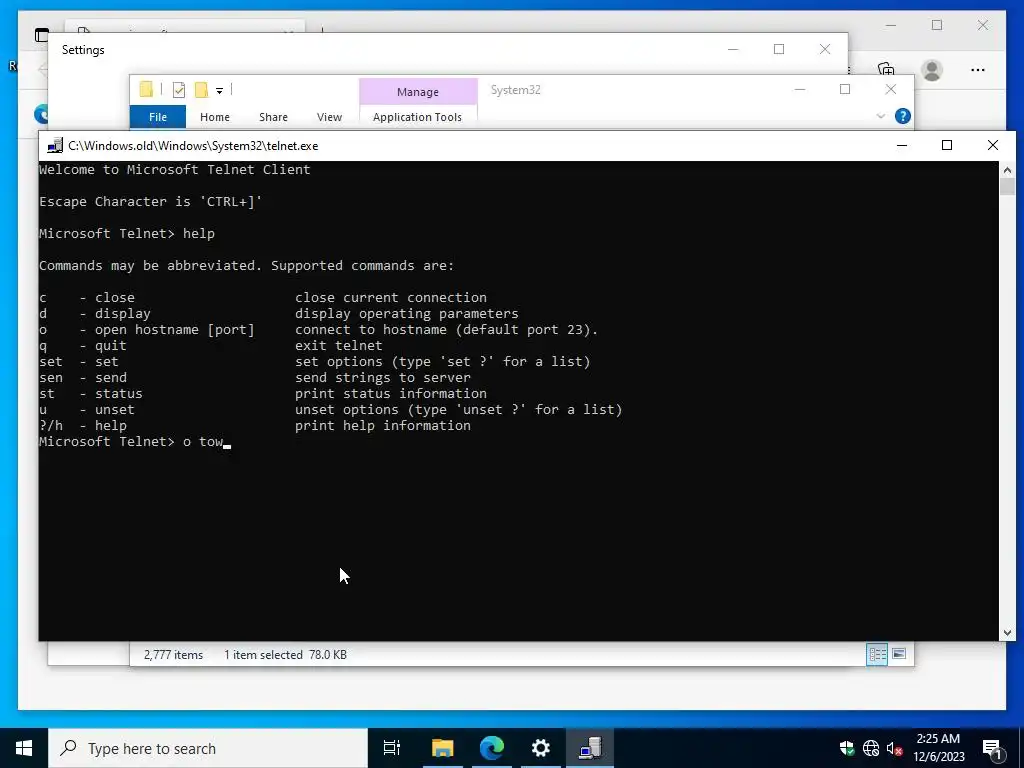The height and width of the screenshot is (768, 1024).
Task: Click the telnet.exe title bar icon
Action: coord(55,146)
